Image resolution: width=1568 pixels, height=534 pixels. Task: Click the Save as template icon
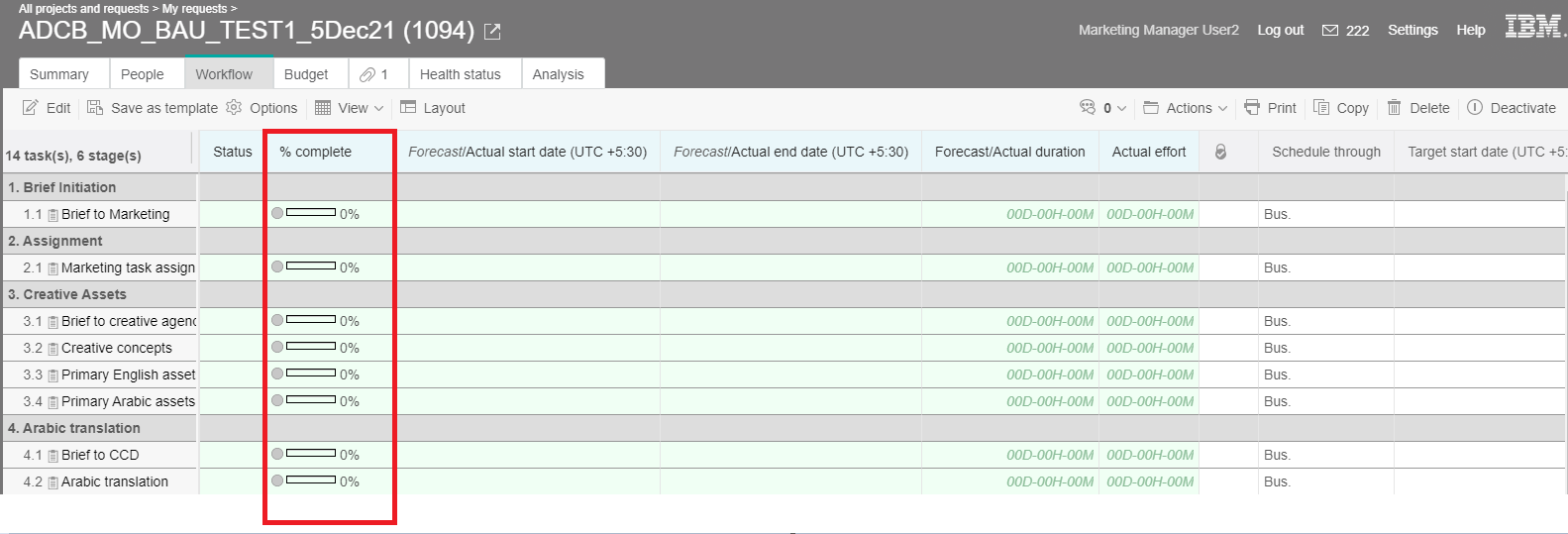(x=95, y=108)
